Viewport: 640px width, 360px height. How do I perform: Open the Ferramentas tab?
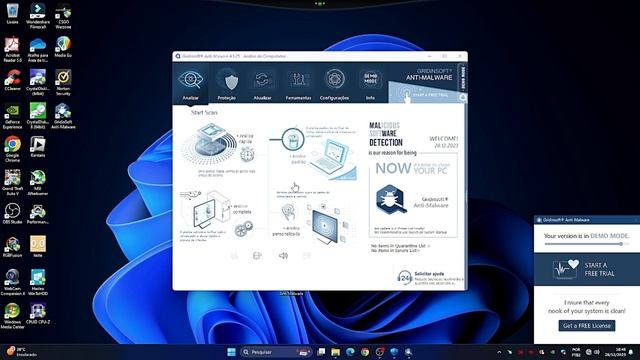click(298, 84)
